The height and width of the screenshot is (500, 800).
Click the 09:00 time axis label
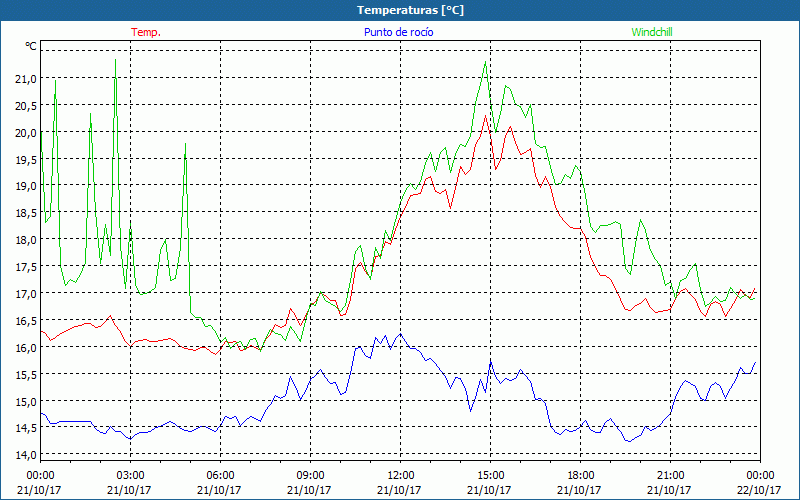coord(310,475)
